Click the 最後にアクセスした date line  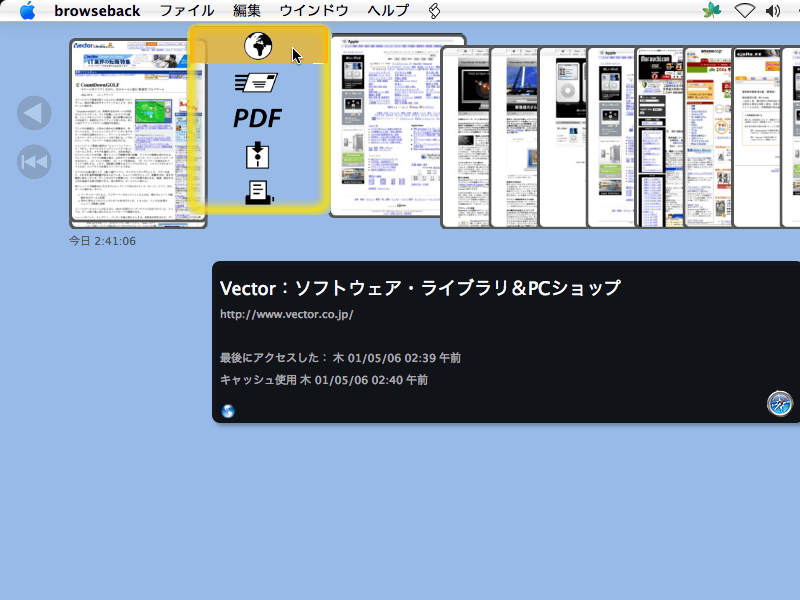click(x=340, y=358)
